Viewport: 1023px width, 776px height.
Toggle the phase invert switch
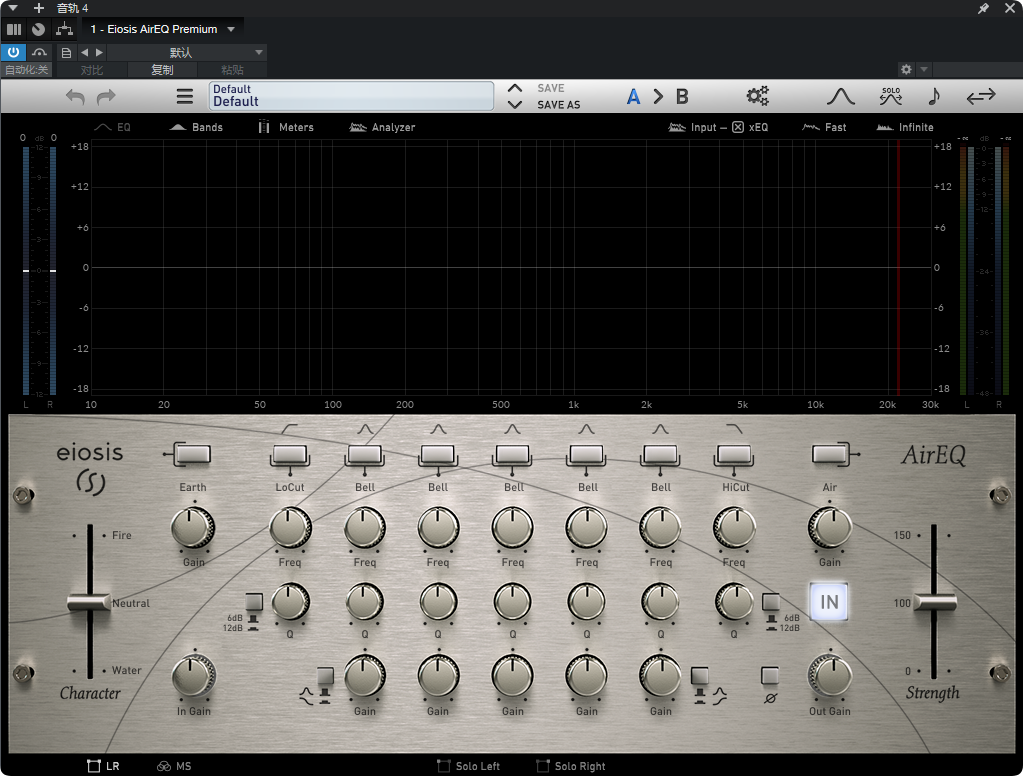coord(770,675)
